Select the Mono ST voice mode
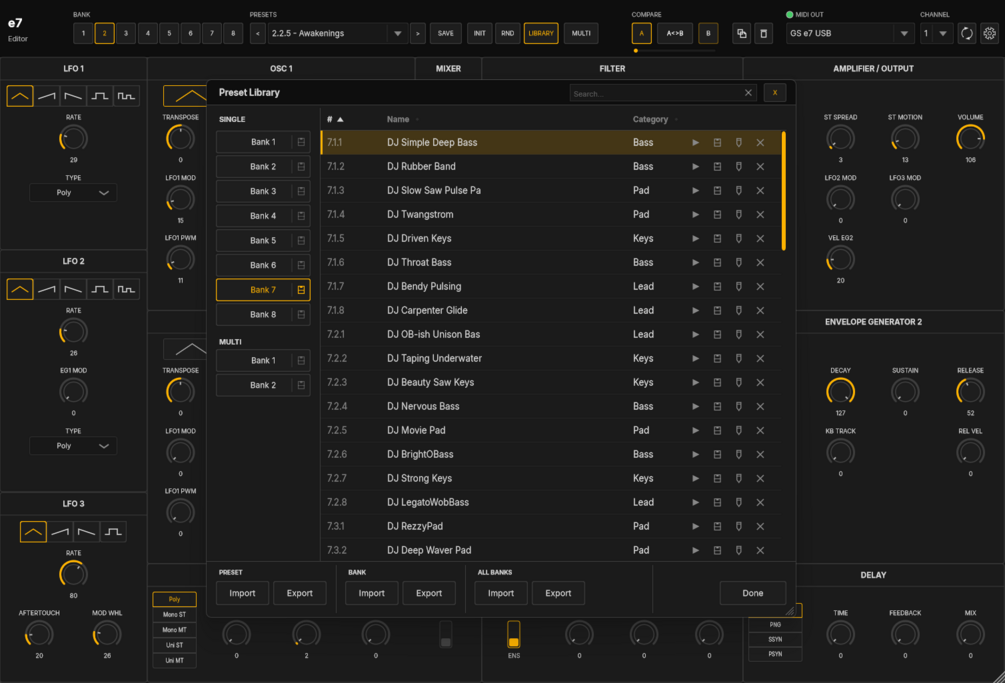1005x683 pixels. tap(174, 614)
